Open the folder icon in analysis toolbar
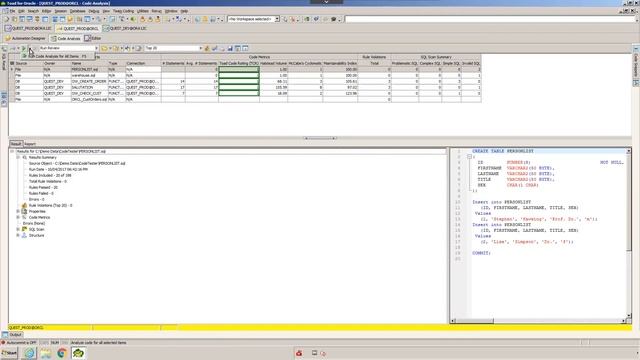Screen dimensions: 640x360 pyautogui.click(x=104, y=48)
